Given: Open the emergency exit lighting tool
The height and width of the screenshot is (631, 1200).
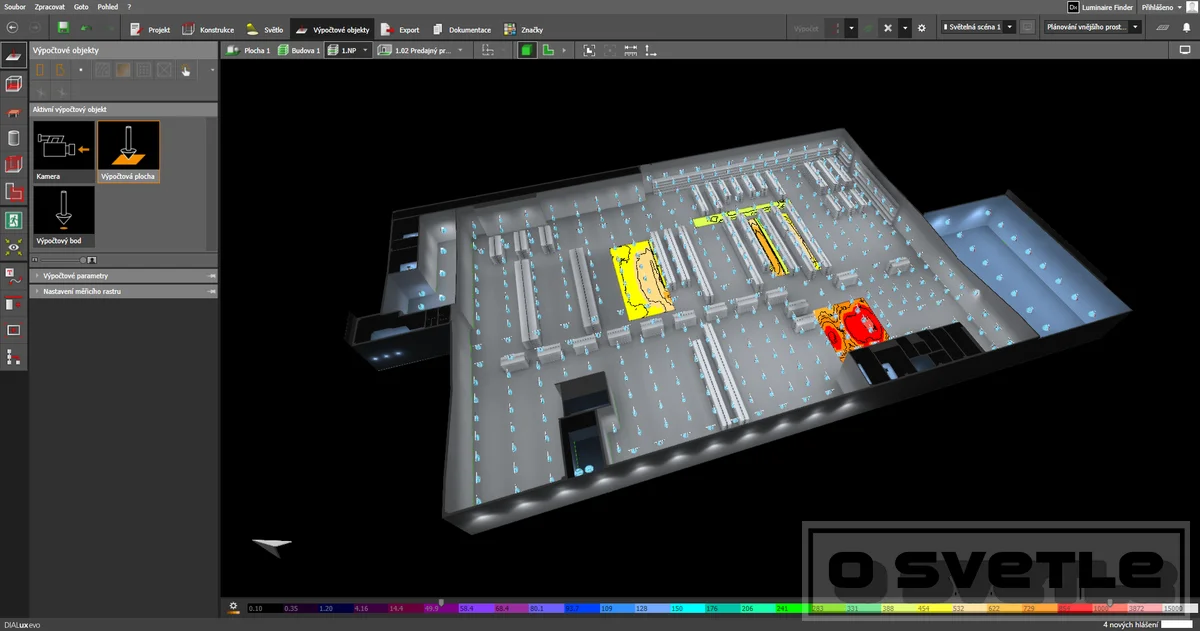Looking at the screenshot, I should pyautogui.click(x=14, y=218).
